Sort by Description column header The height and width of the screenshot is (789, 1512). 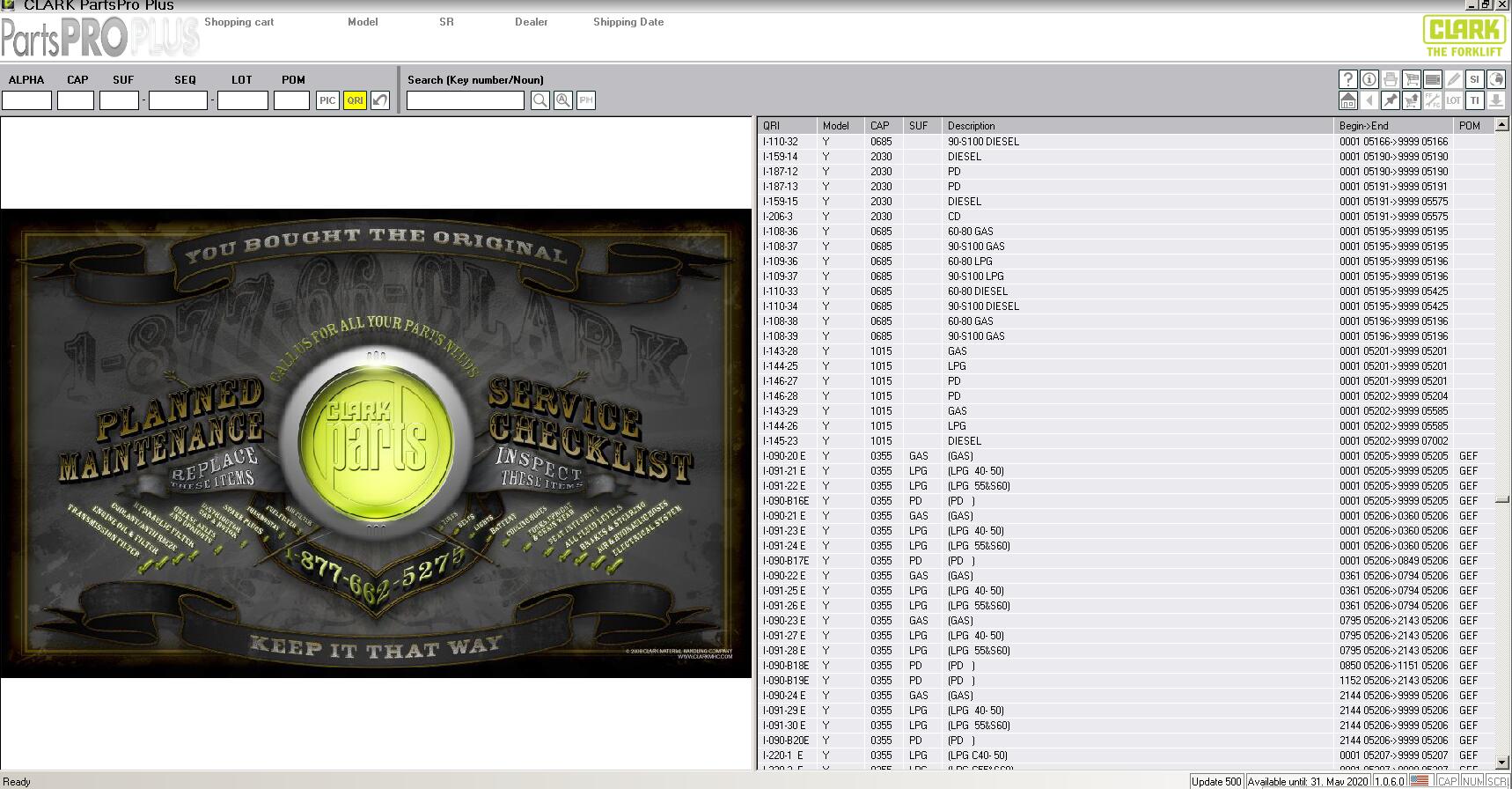(x=1138, y=126)
